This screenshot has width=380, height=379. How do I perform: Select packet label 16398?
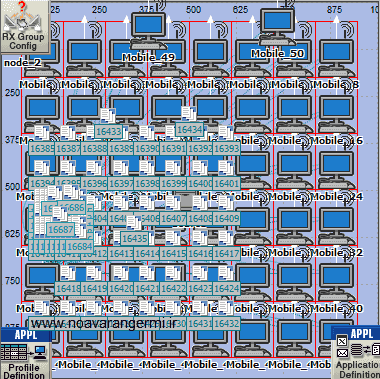(147, 183)
